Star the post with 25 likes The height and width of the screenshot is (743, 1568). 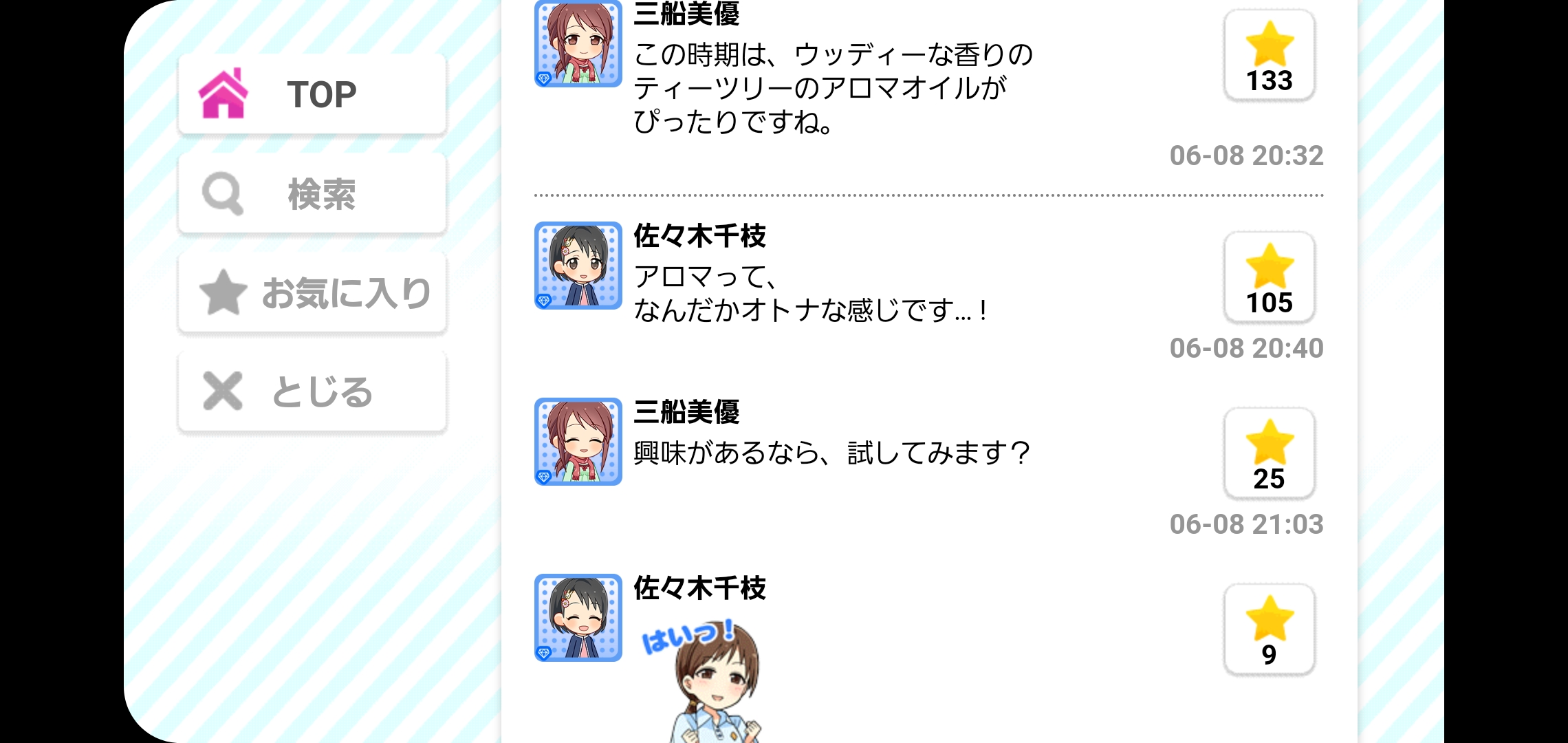1270,453
